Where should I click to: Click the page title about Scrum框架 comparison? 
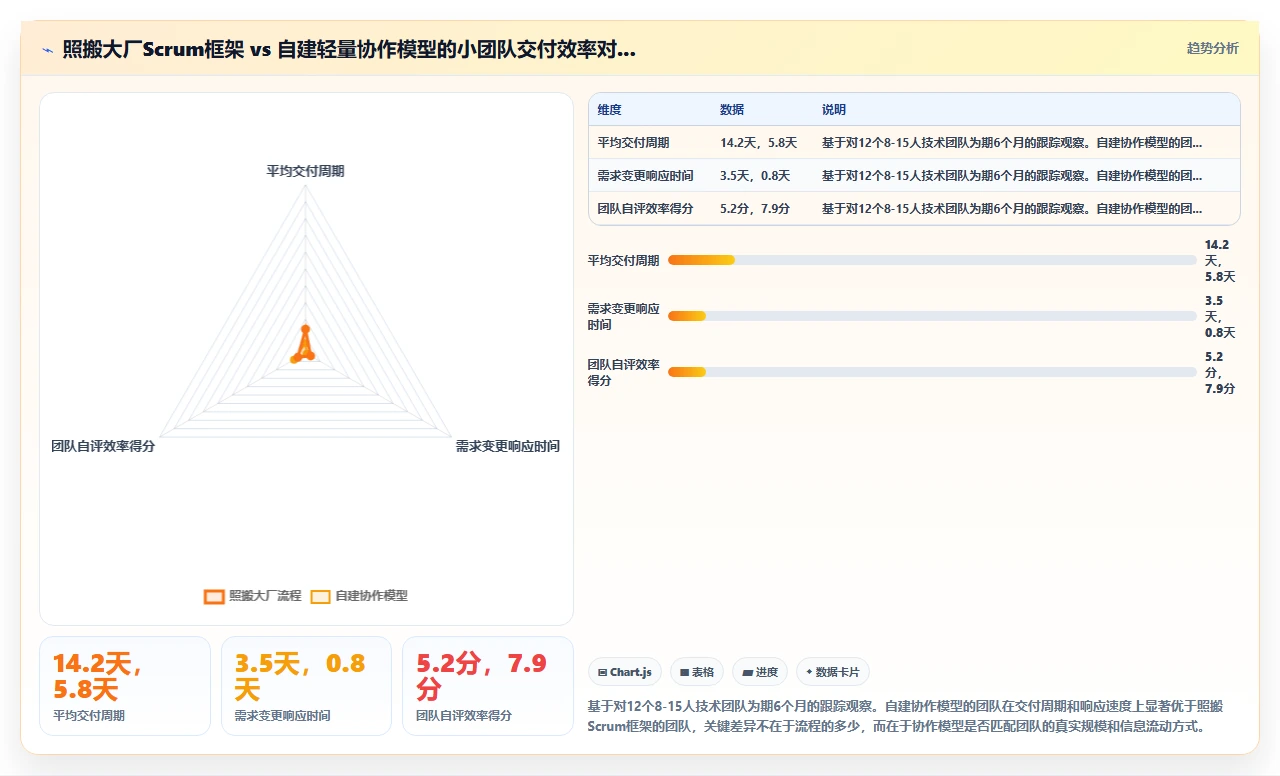click(x=349, y=49)
